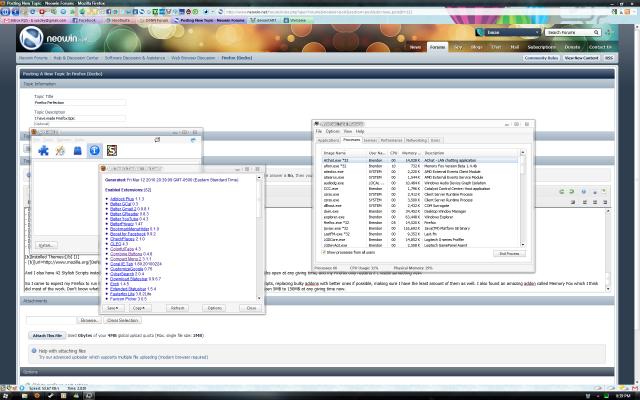Switch to the Facebook browser tab

(x=85, y=20)
